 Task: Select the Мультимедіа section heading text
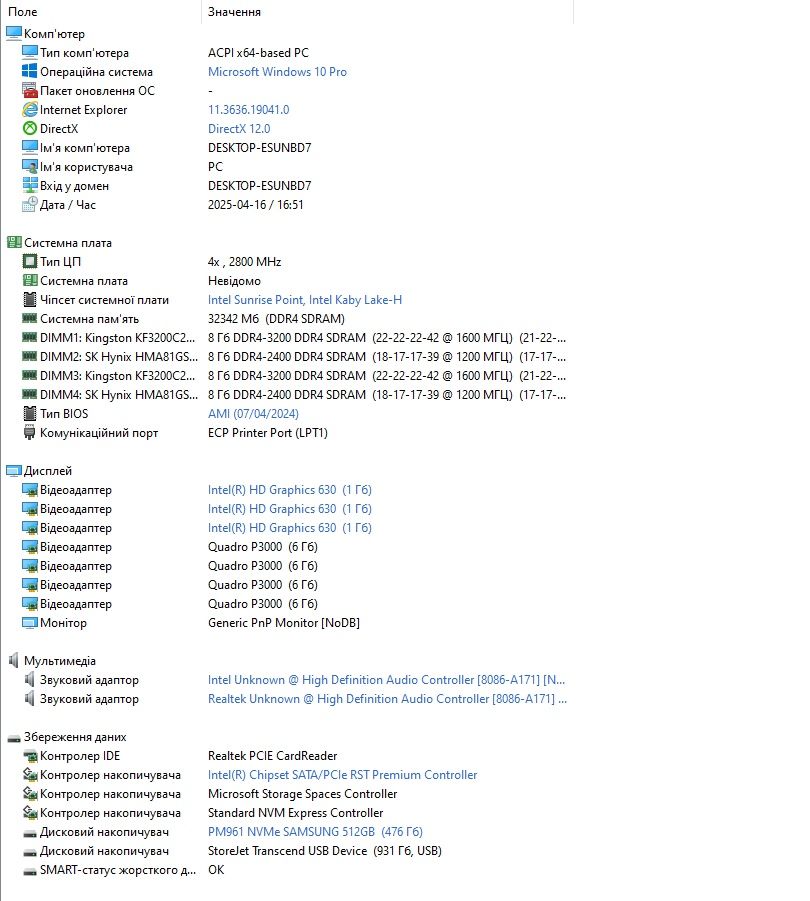(60, 661)
